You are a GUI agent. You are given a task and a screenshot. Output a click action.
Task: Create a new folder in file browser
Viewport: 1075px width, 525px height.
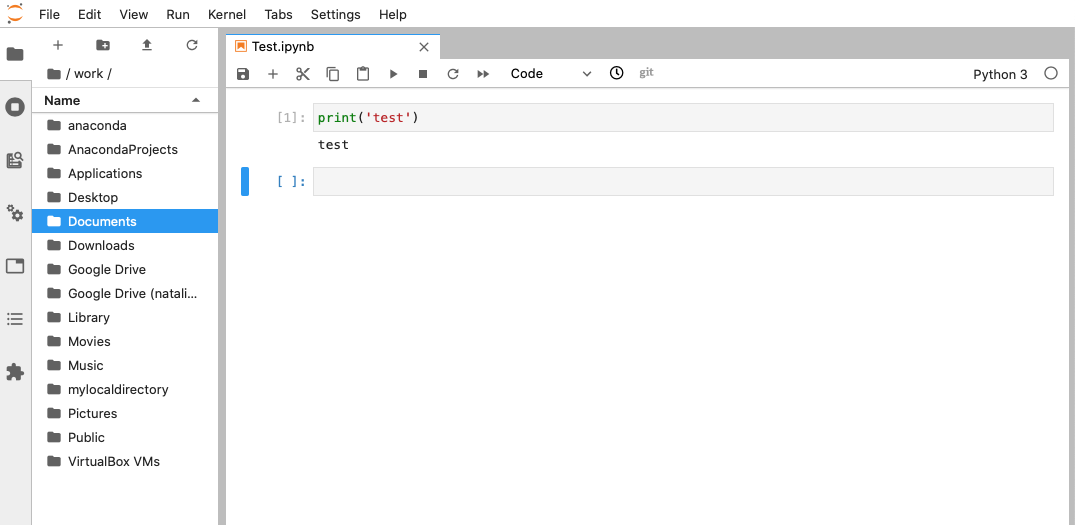click(x=103, y=45)
